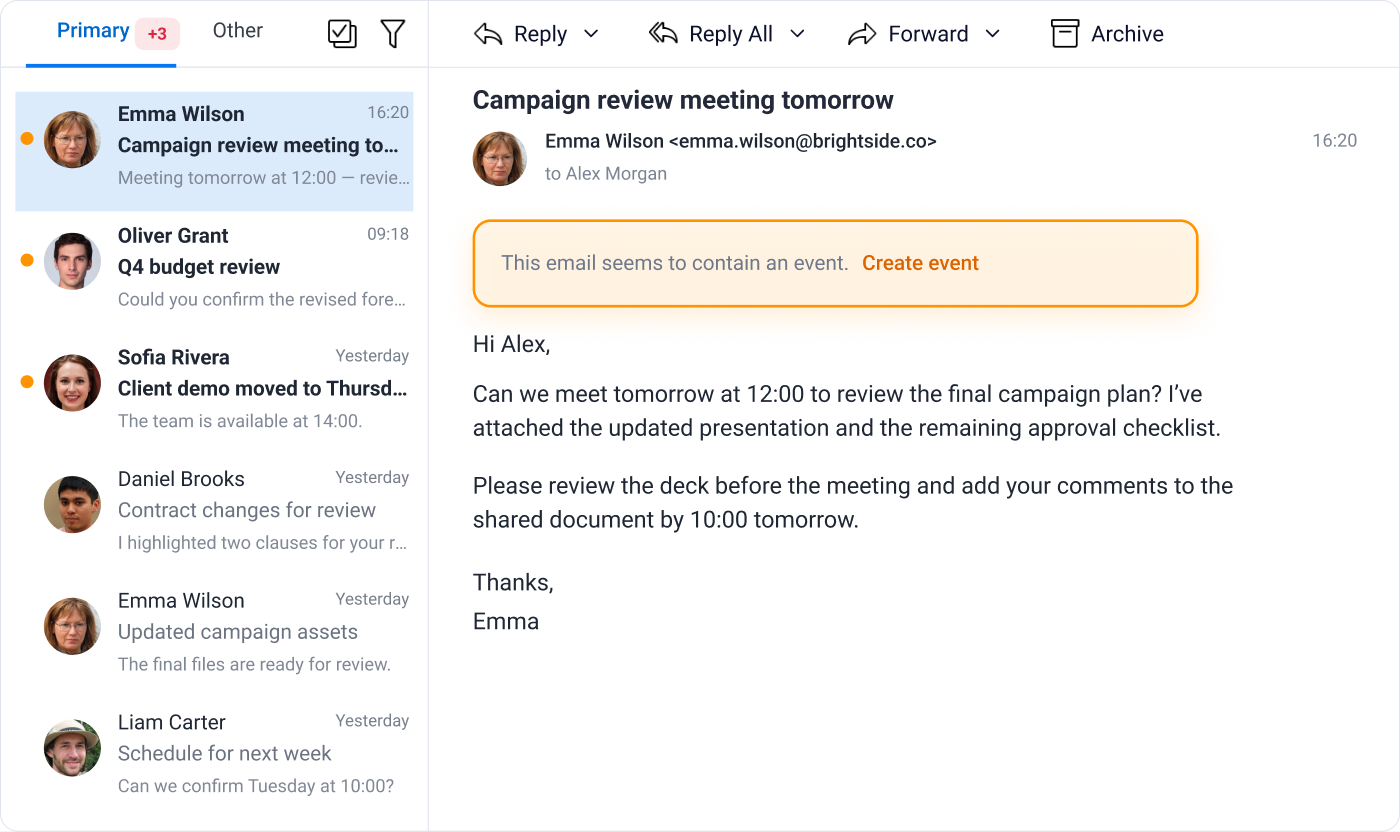Click the Reply arrow icon
Image resolution: width=1400 pixels, height=832 pixels.
[488, 34]
